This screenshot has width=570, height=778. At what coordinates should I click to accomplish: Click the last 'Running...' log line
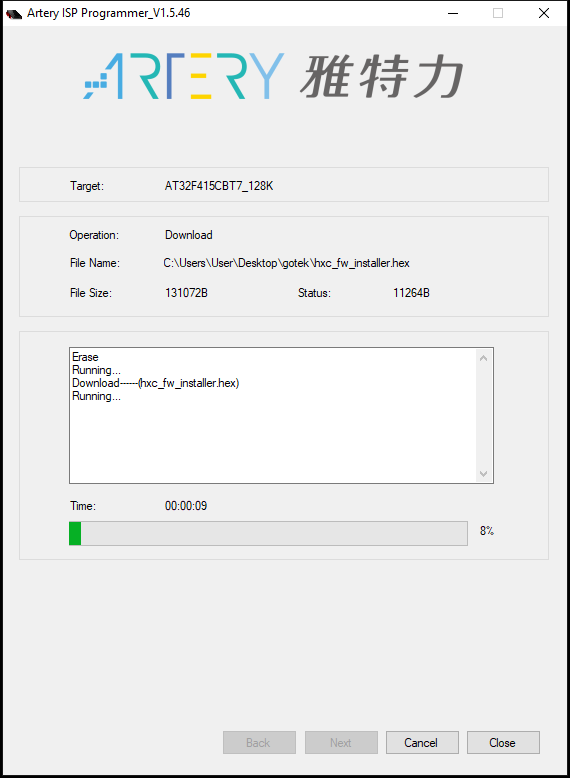click(96, 396)
